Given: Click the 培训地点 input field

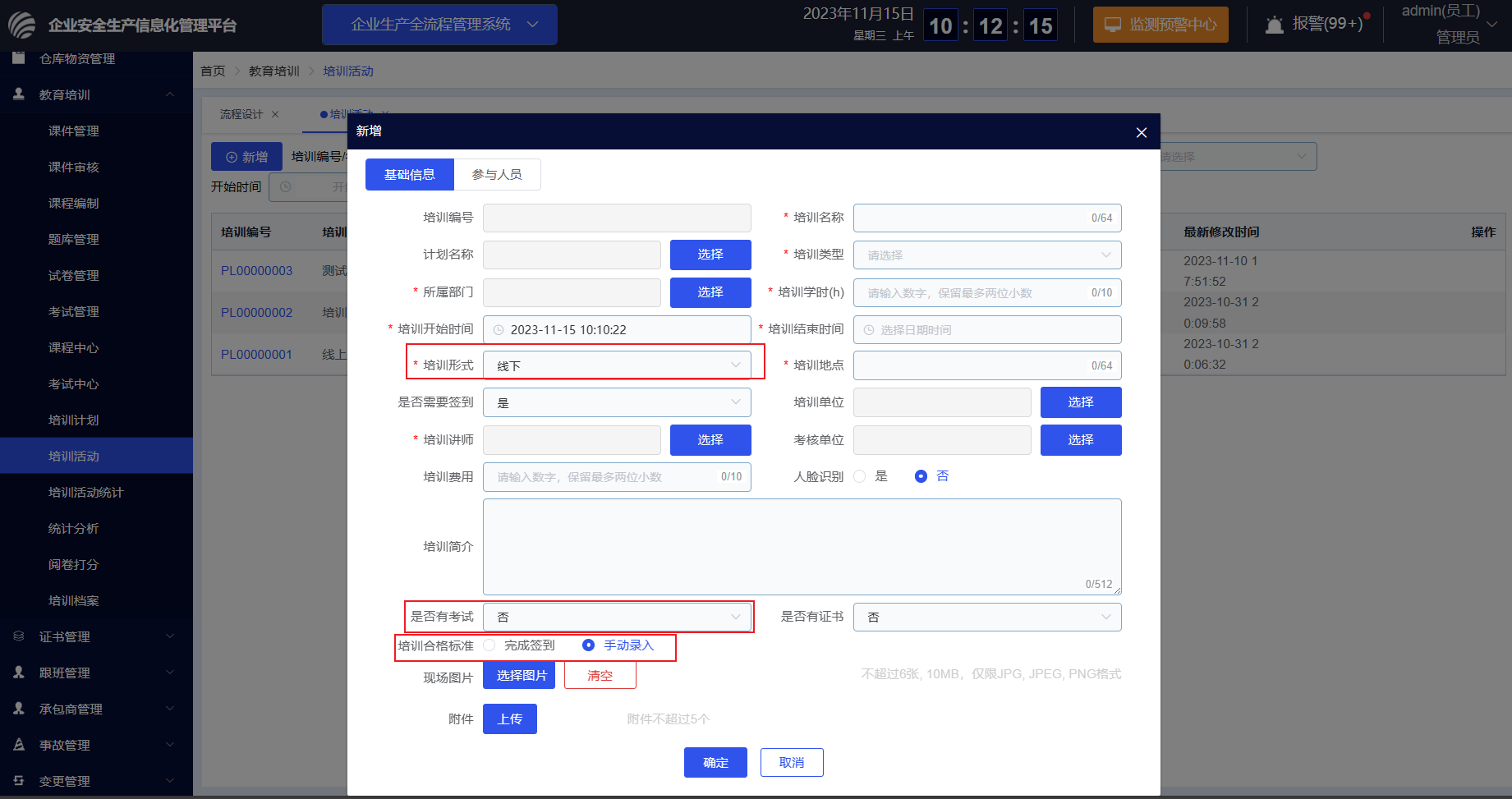Looking at the screenshot, I should click(x=987, y=365).
